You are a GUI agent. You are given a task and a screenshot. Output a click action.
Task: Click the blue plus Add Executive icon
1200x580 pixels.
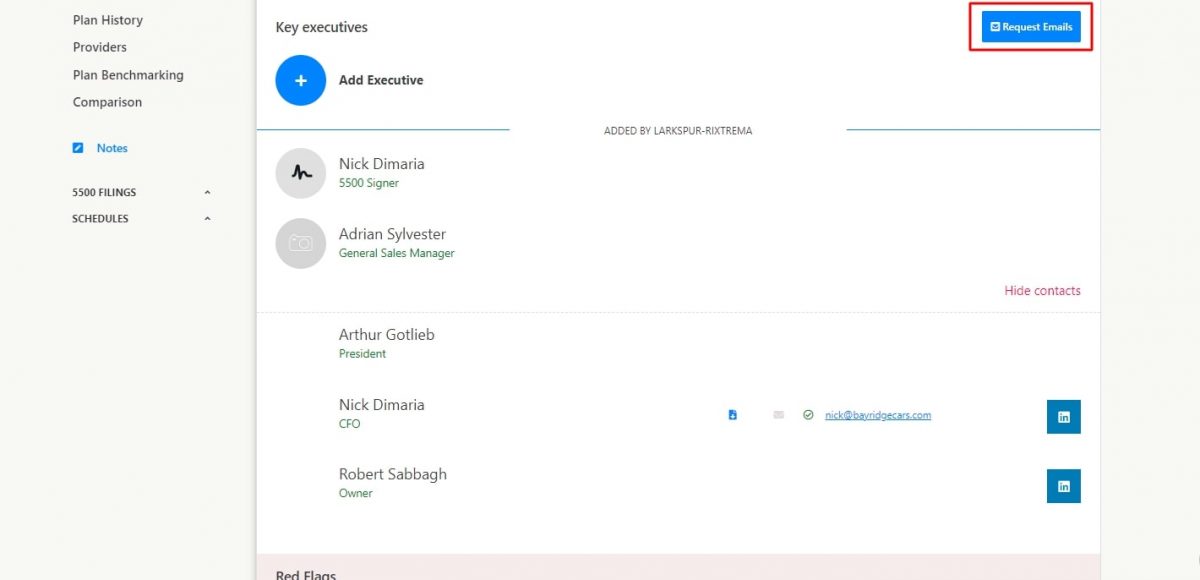tap(300, 80)
